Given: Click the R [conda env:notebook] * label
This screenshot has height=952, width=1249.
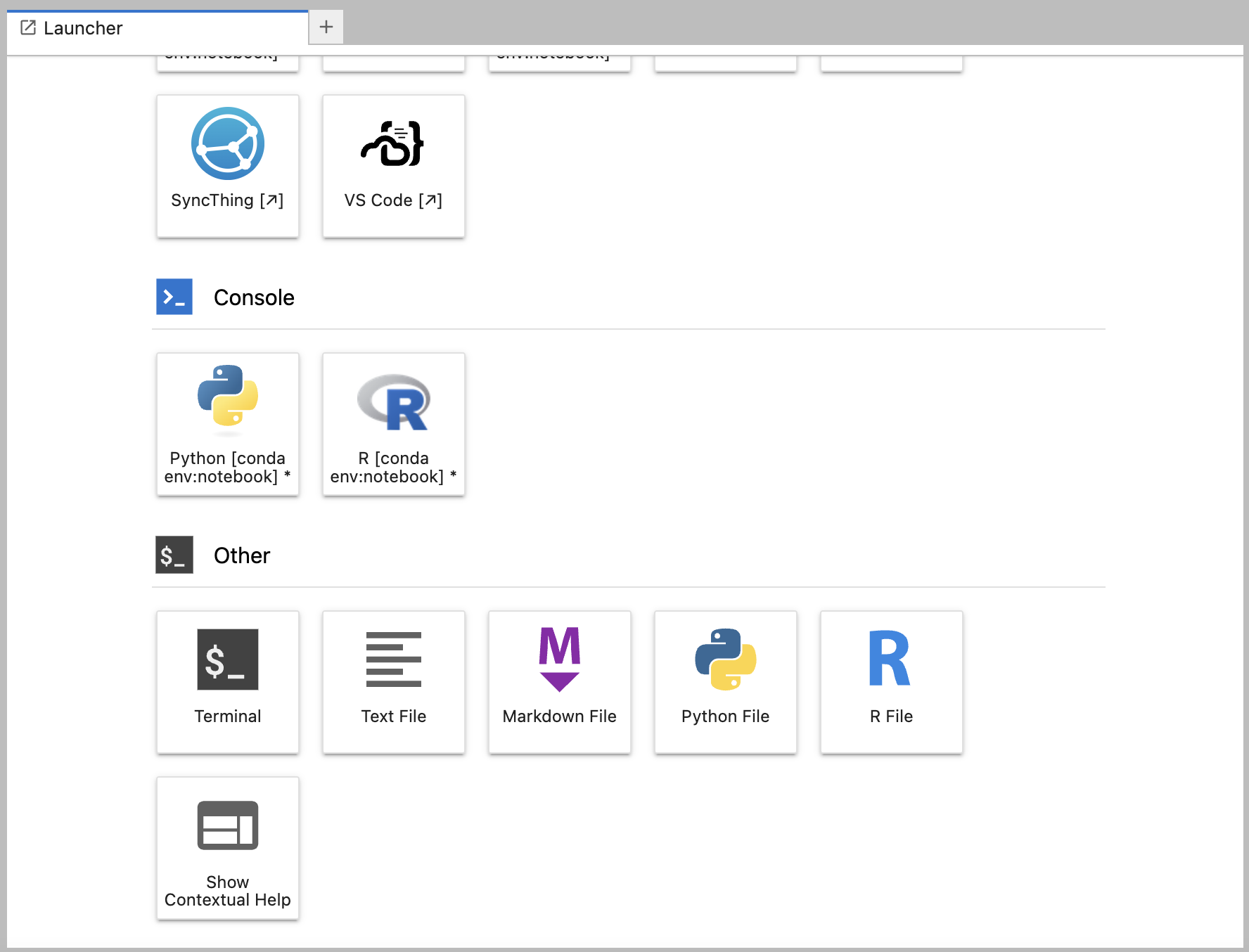Looking at the screenshot, I should click(394, 468).
